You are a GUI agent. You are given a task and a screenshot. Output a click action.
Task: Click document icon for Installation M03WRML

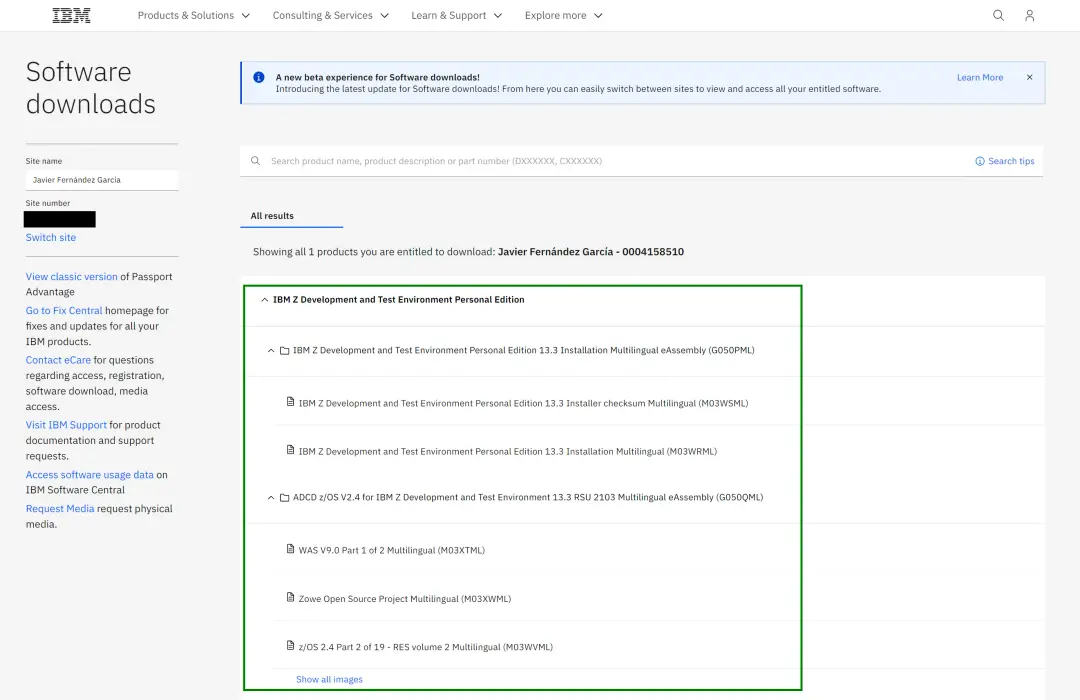tap(291, 450)
